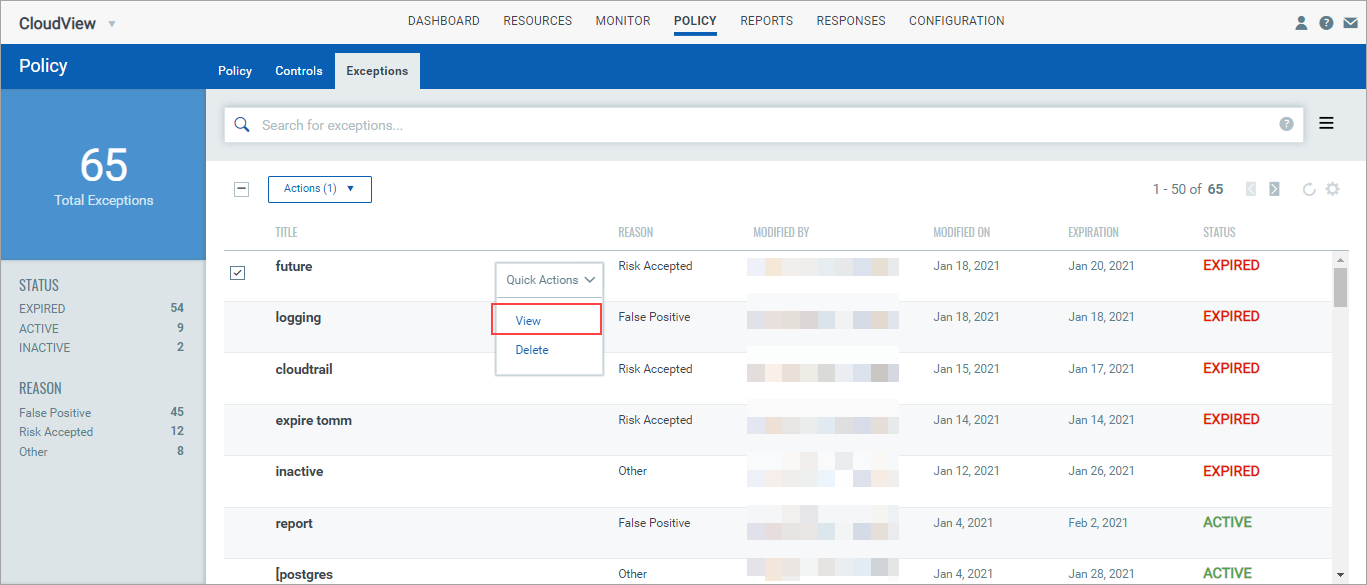Go to previous page arrow
Viewport: 1367px width, 585px height.
tap(1251, 189)
